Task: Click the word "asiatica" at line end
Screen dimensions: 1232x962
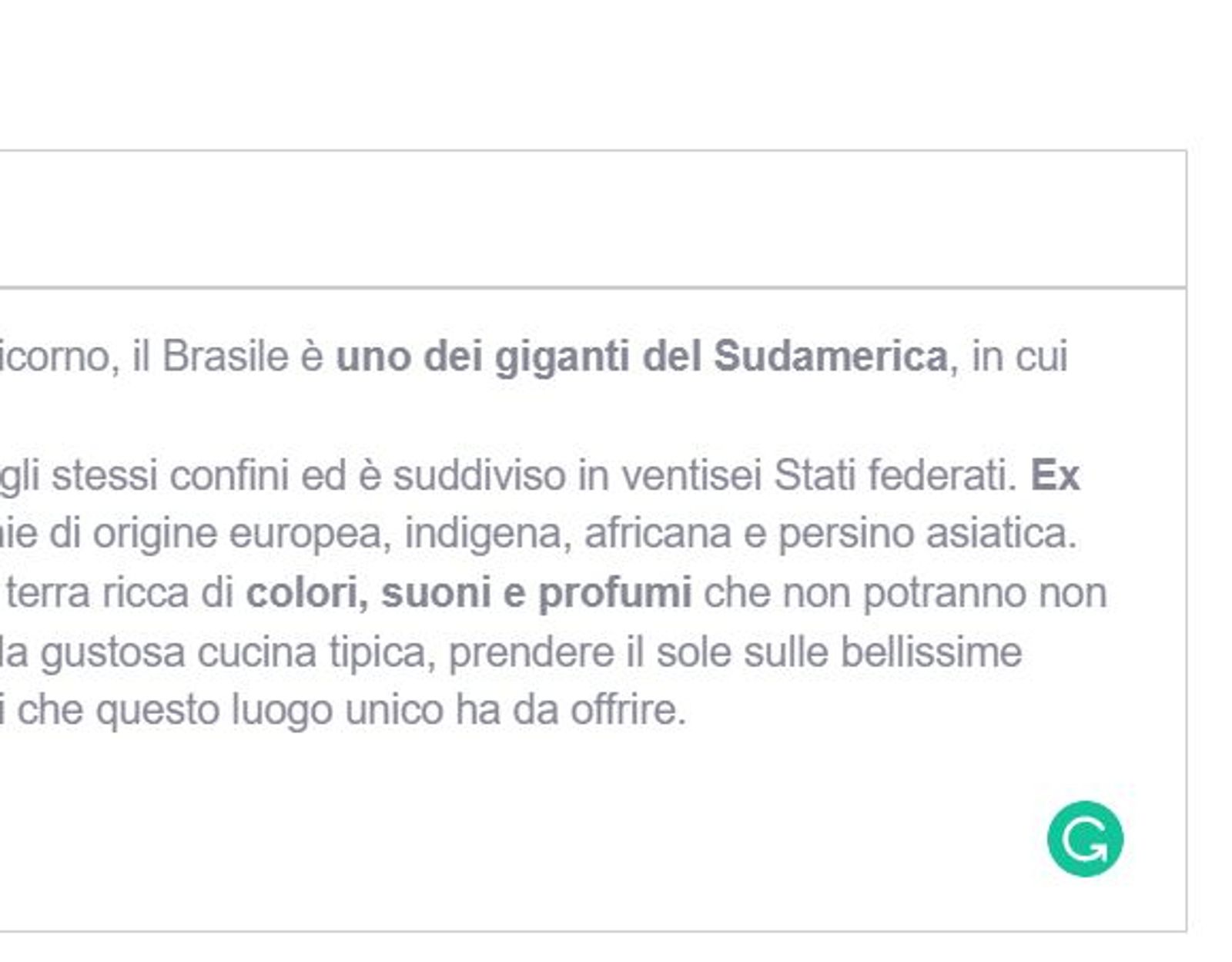Action: [x=1000, y=534]
